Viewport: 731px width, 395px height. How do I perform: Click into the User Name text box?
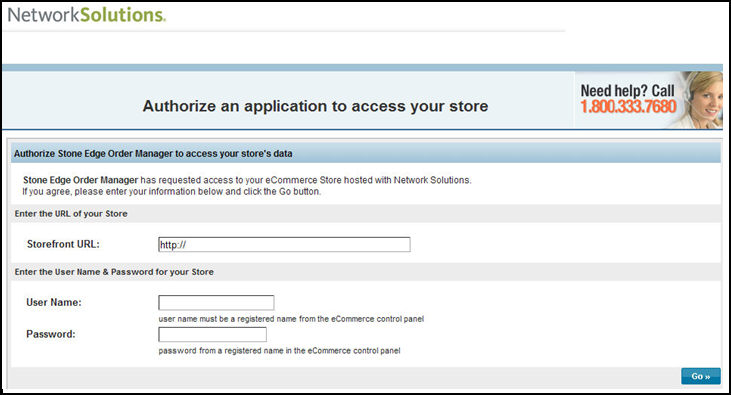coord(216,303)
